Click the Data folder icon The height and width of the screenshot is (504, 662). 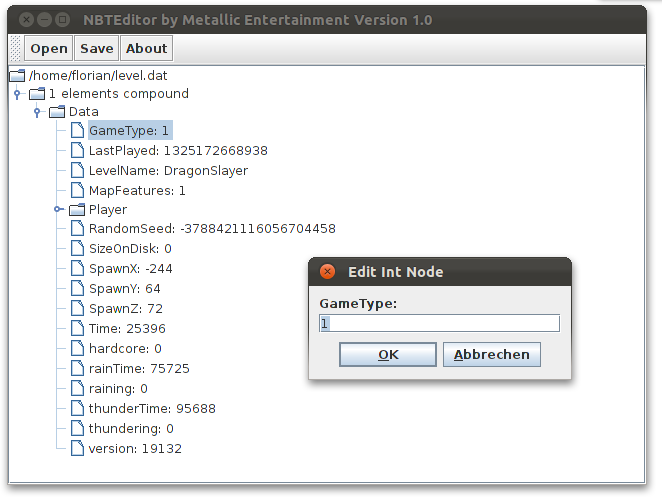[57, 112]
